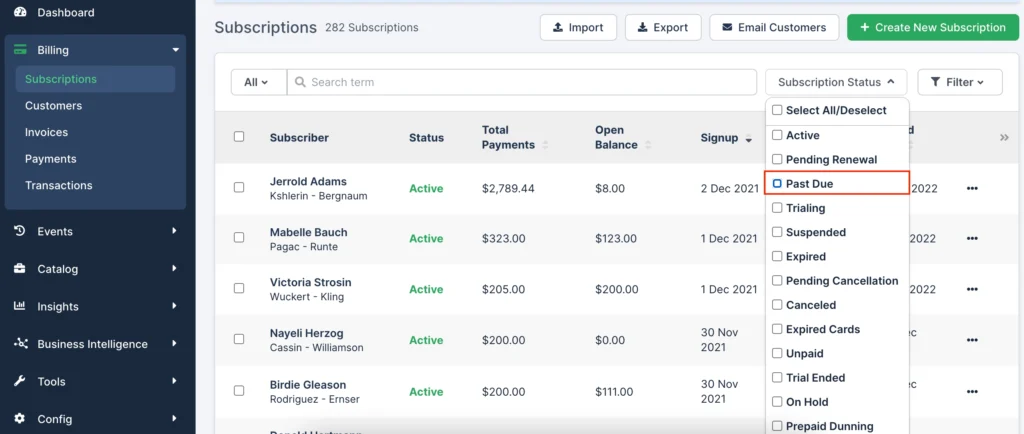The height and width of the screenshot is (434, 1024).
Task: Open the Filter dropdown
Action: [959, 82]
